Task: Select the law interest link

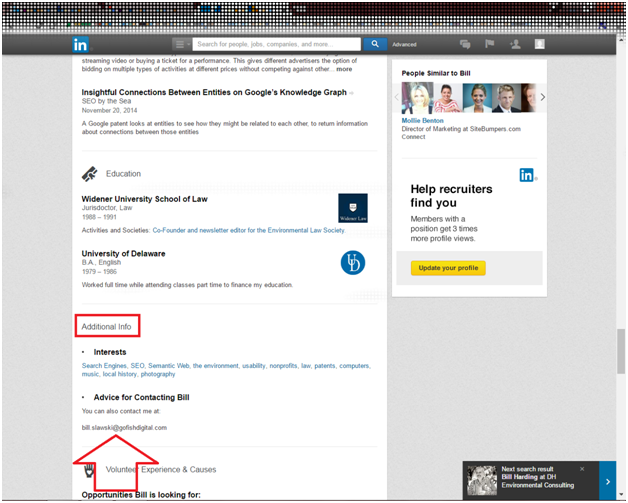Action: click(x=306, y=366)
